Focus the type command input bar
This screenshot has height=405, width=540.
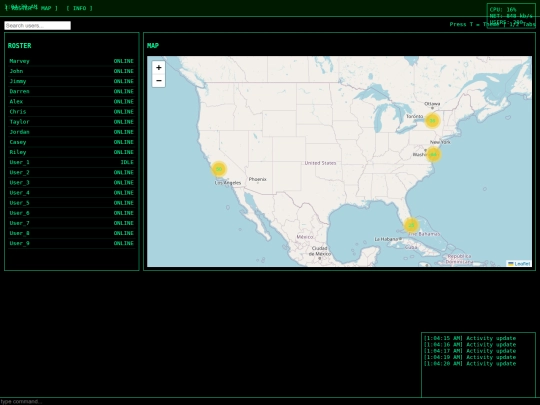tap(270, 402)
